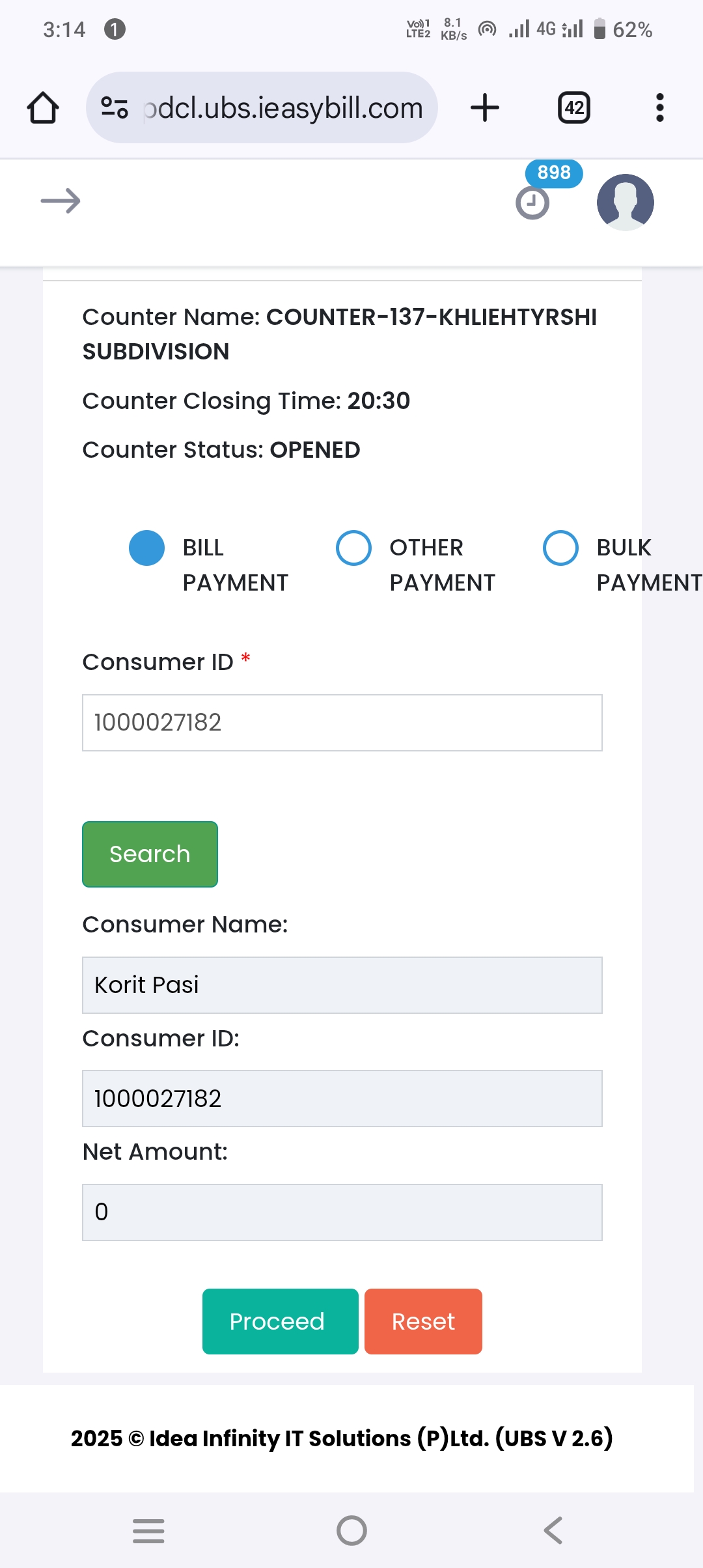Open user profile avatar menu
Viewport: 703px width, 1568px height.
[x=626, y=203]
